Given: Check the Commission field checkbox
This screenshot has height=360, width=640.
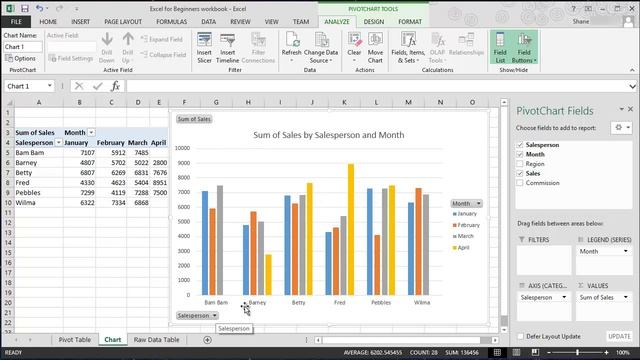Looking at the screenshot, I should coord(520,183).
